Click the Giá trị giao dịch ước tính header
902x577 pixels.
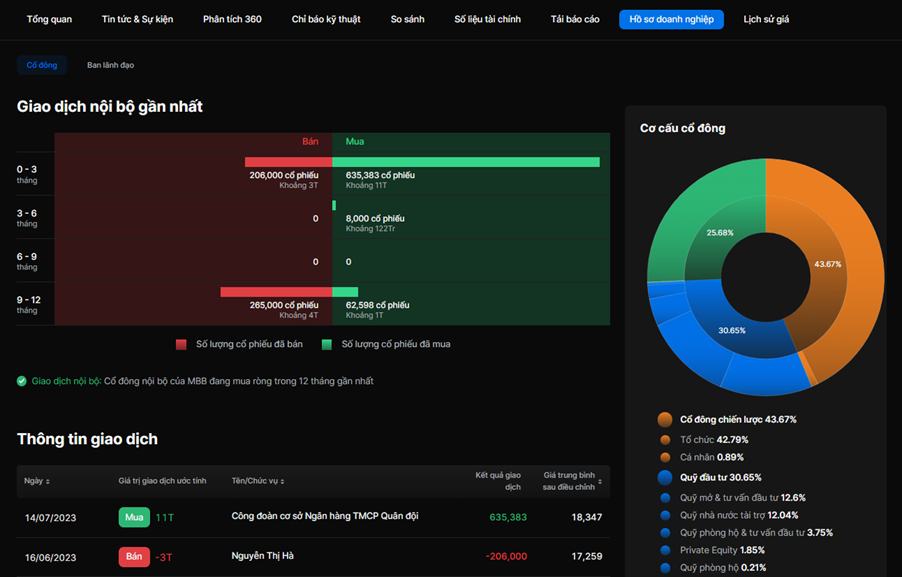pyautogui.click(x=162, y=481)
